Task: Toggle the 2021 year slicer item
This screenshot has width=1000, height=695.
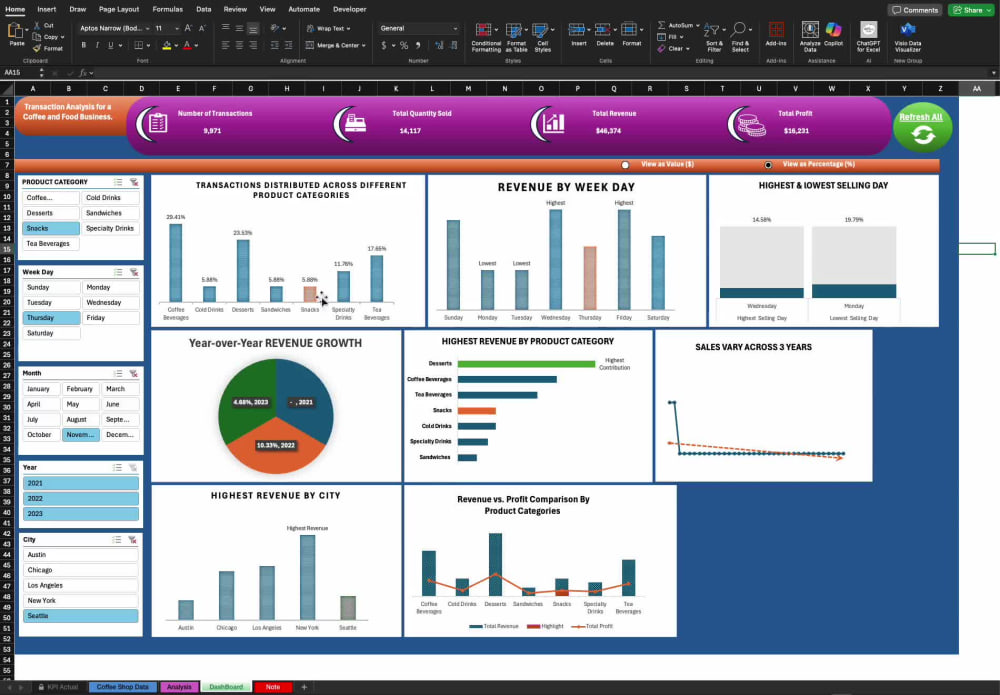Action: coord(80,483)
